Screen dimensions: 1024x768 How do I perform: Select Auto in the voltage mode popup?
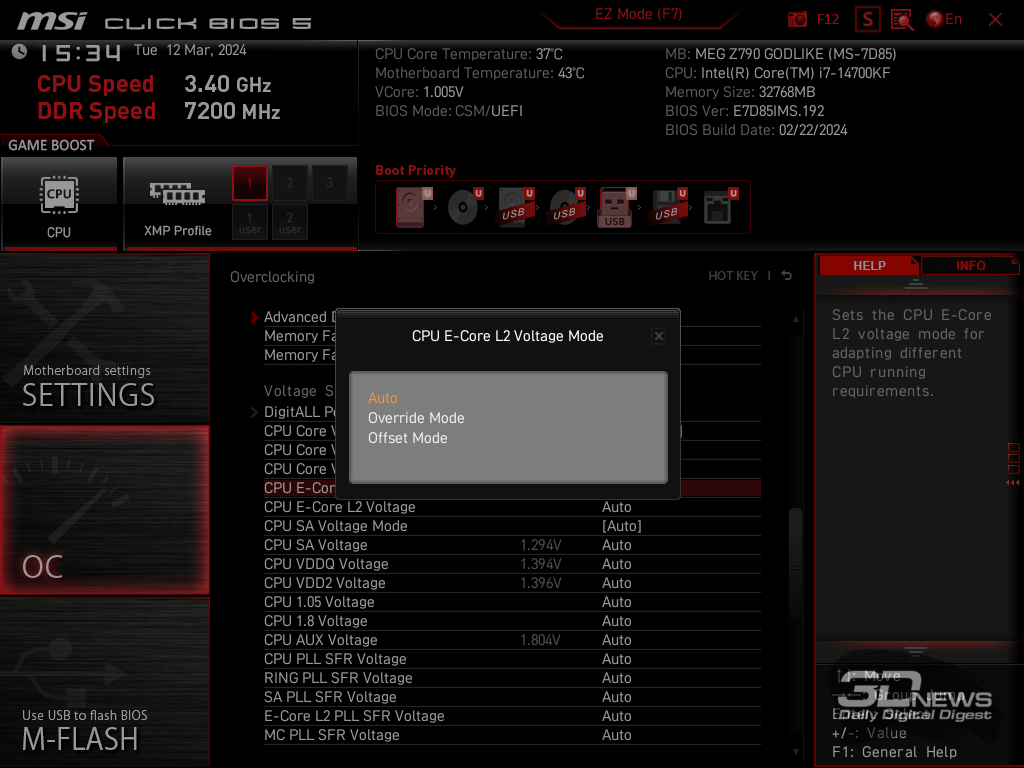pos(382,398)
